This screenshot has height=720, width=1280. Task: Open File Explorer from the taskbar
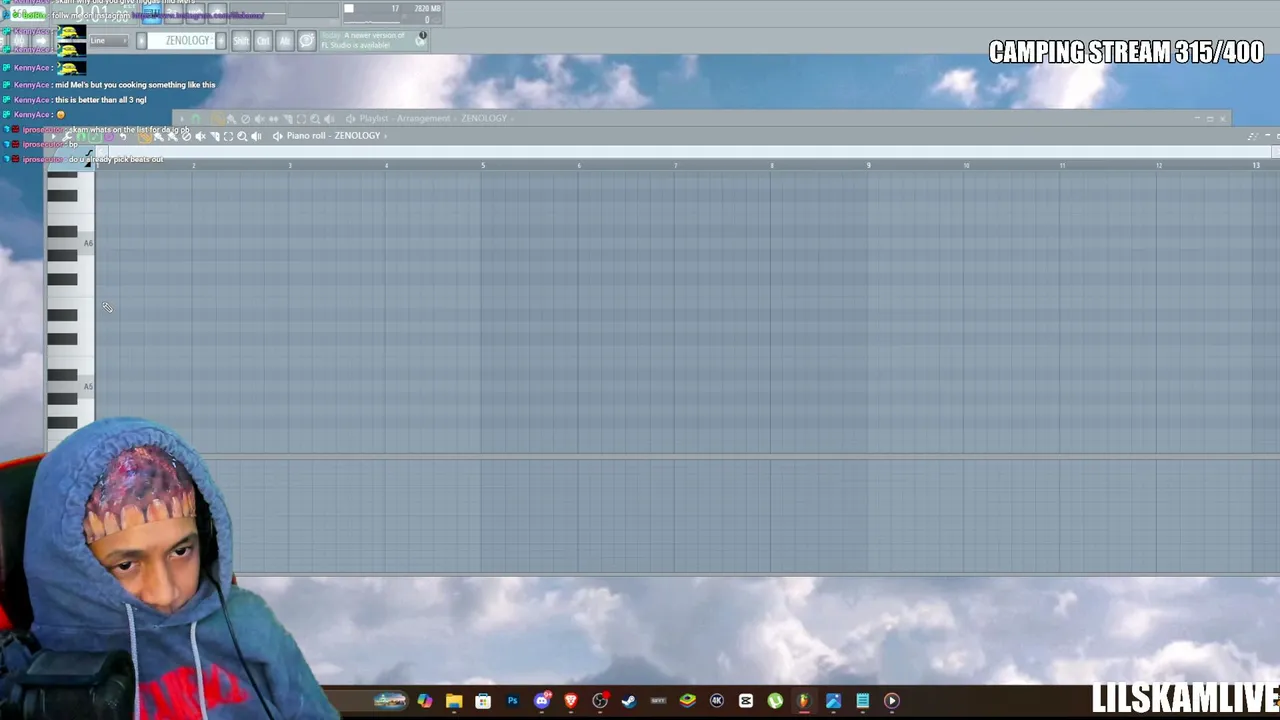point(454,700)
